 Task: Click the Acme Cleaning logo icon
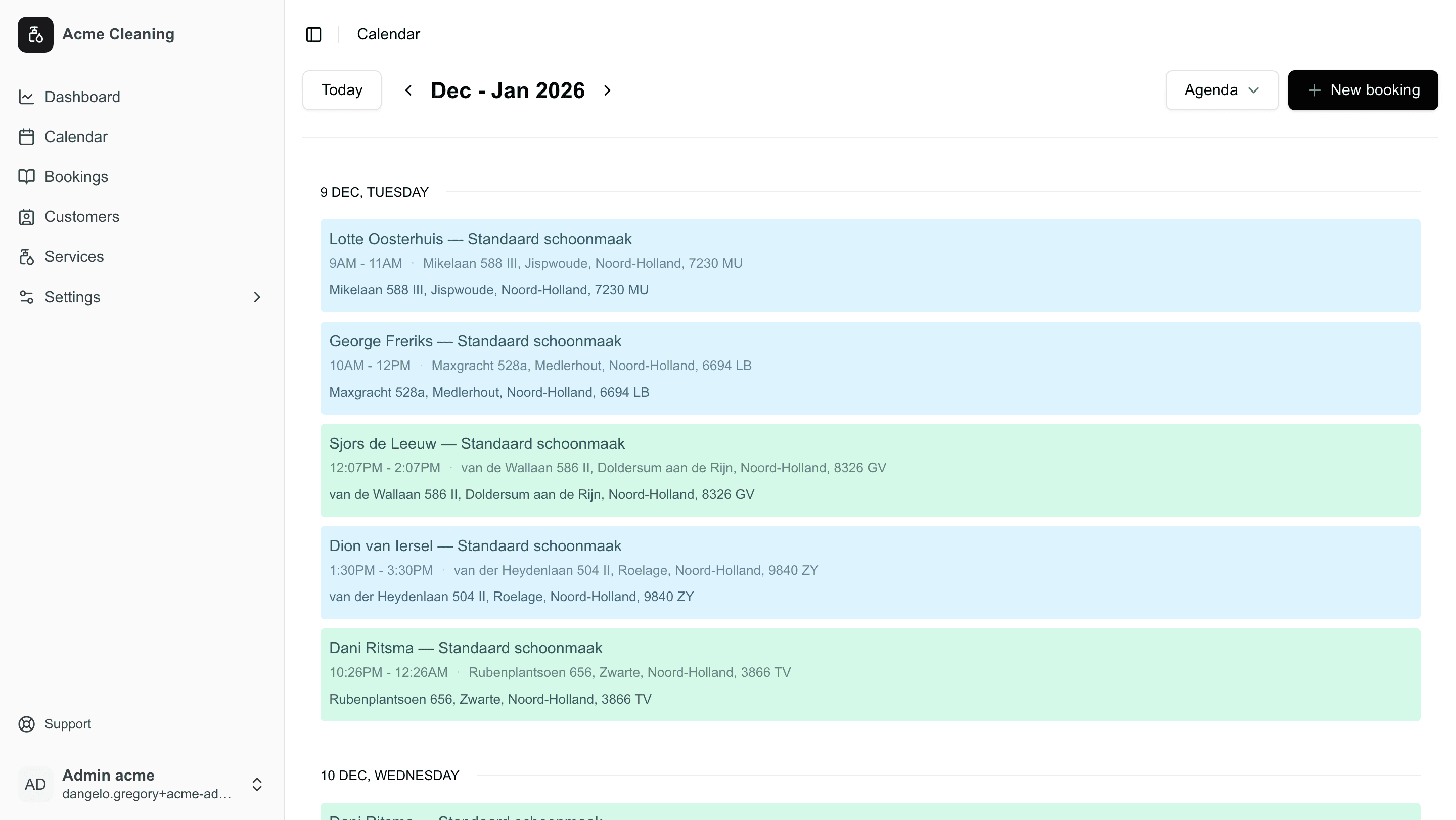click(x=35, y=34)
